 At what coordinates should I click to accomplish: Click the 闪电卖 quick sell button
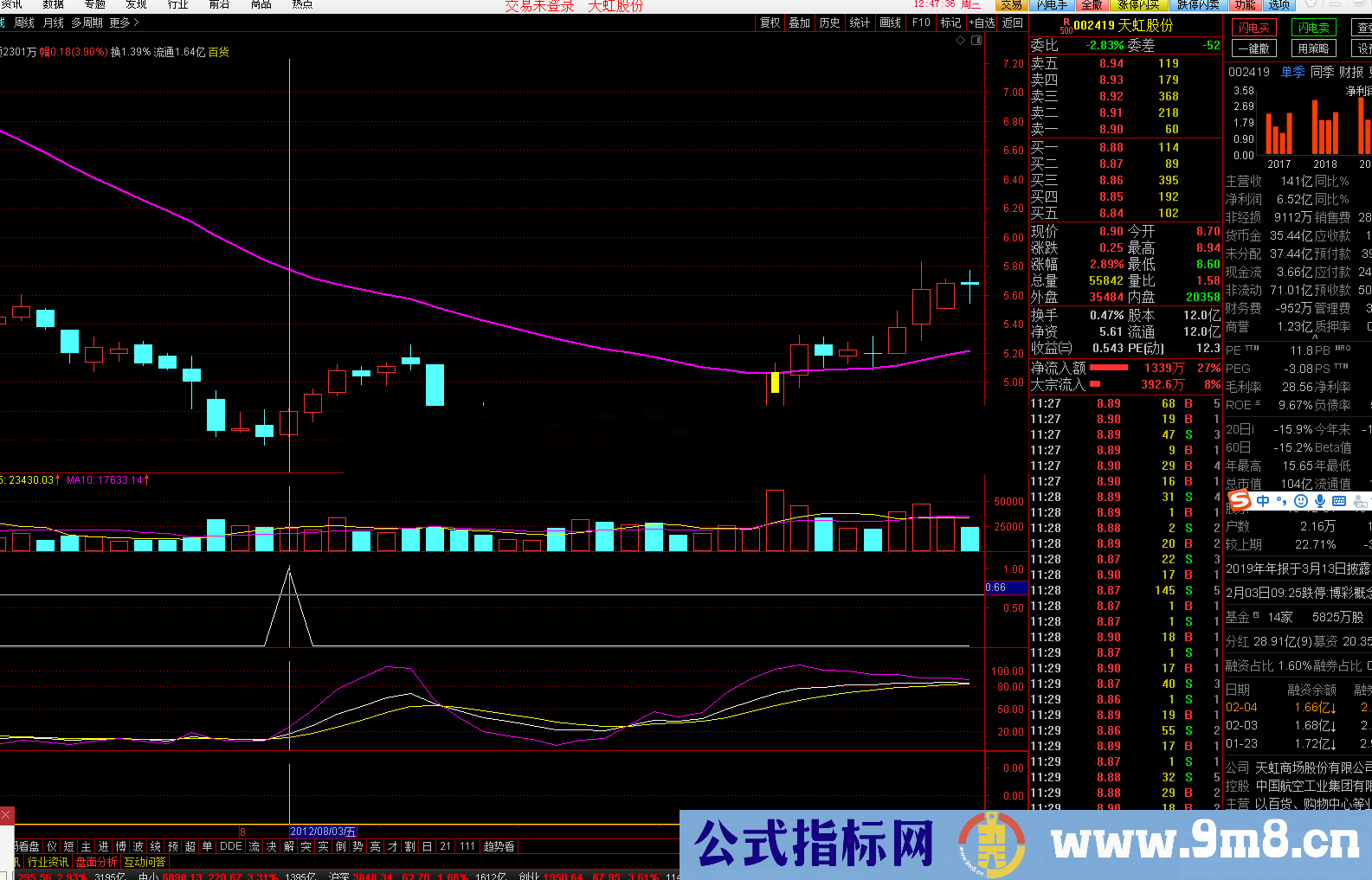[1313, 28]
